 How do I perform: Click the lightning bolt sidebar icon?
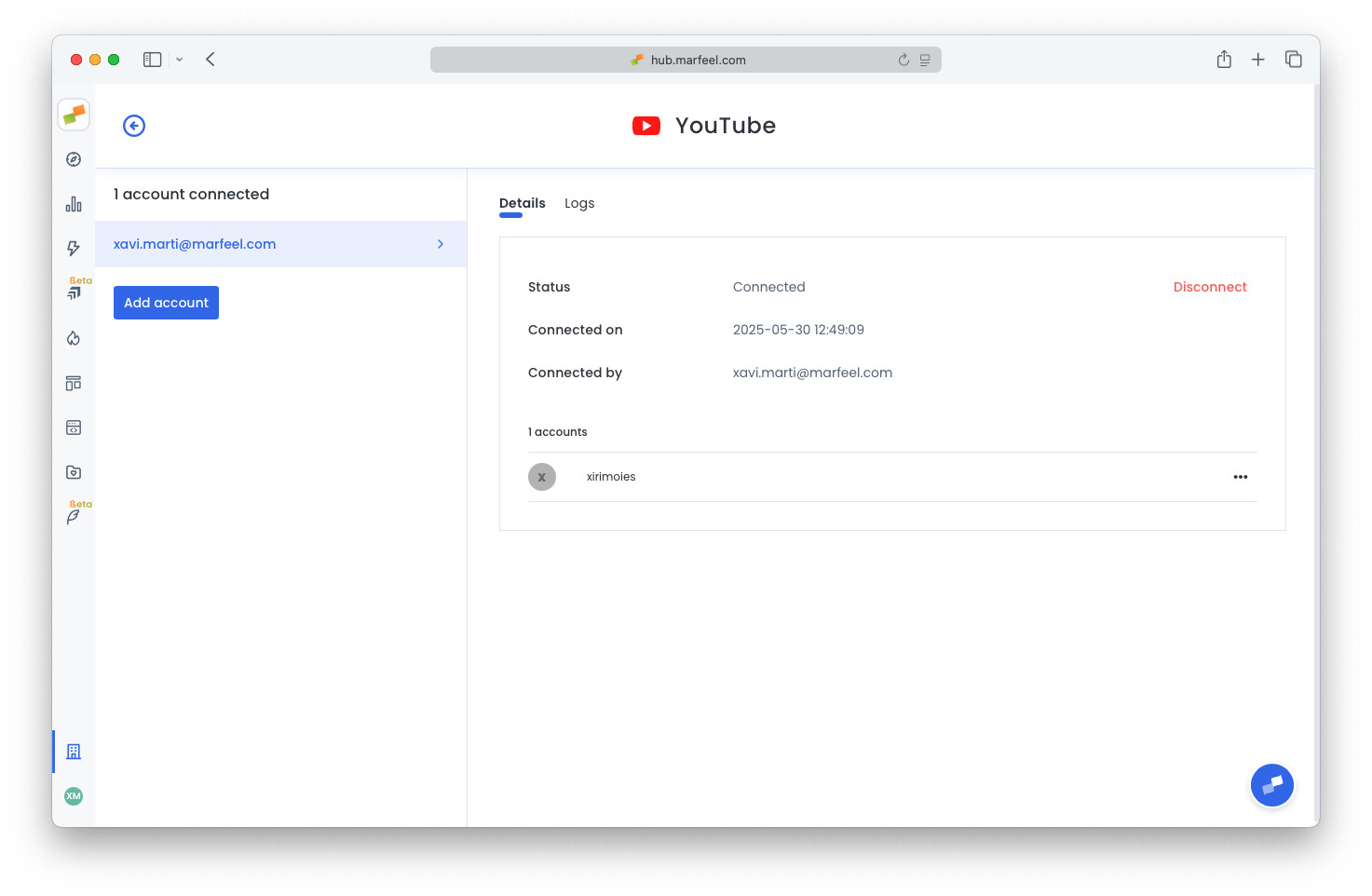tap(74, 248)
